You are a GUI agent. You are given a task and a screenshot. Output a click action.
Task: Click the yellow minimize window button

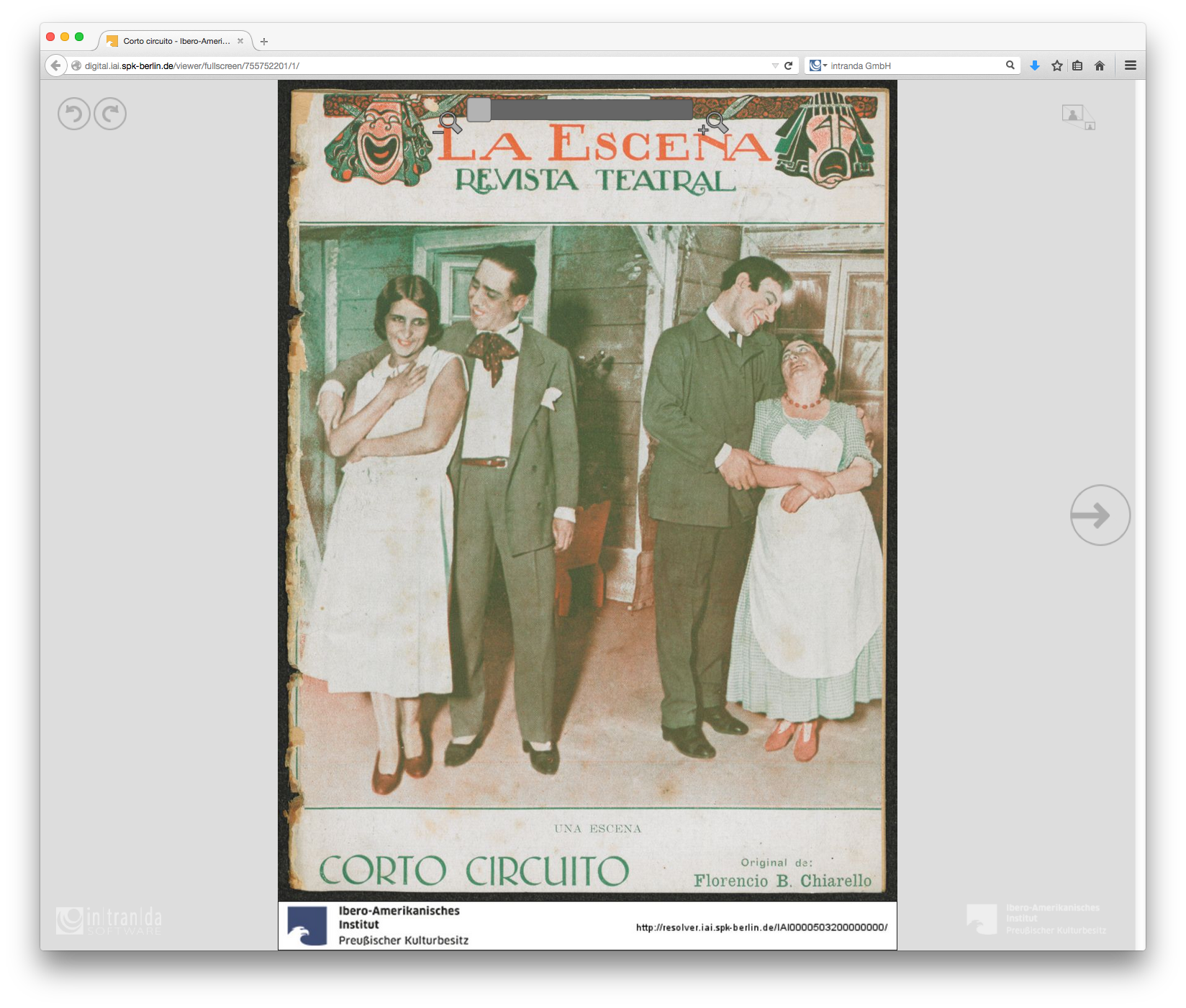coord(65,37)
